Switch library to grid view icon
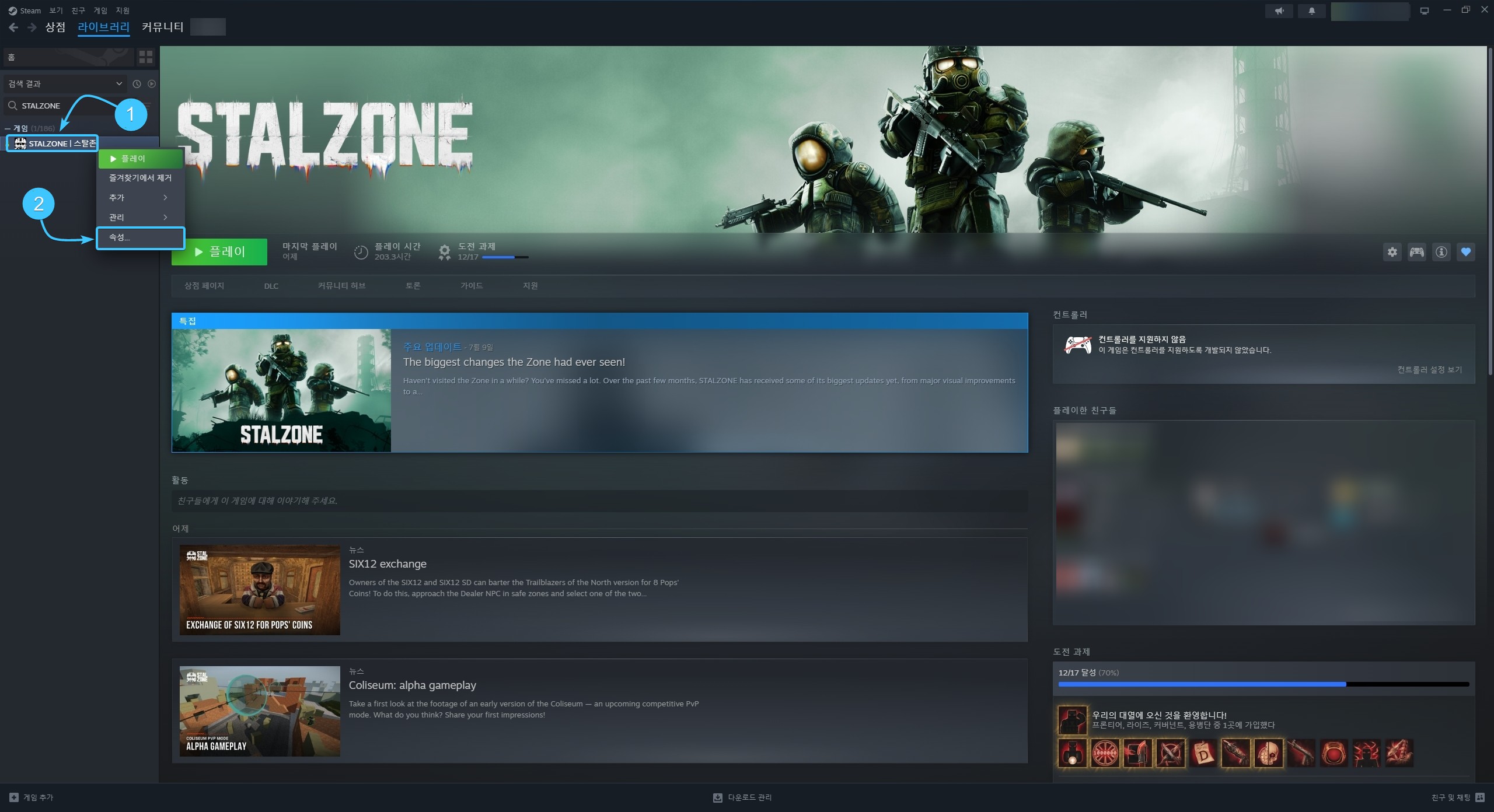 pos(145,57)
